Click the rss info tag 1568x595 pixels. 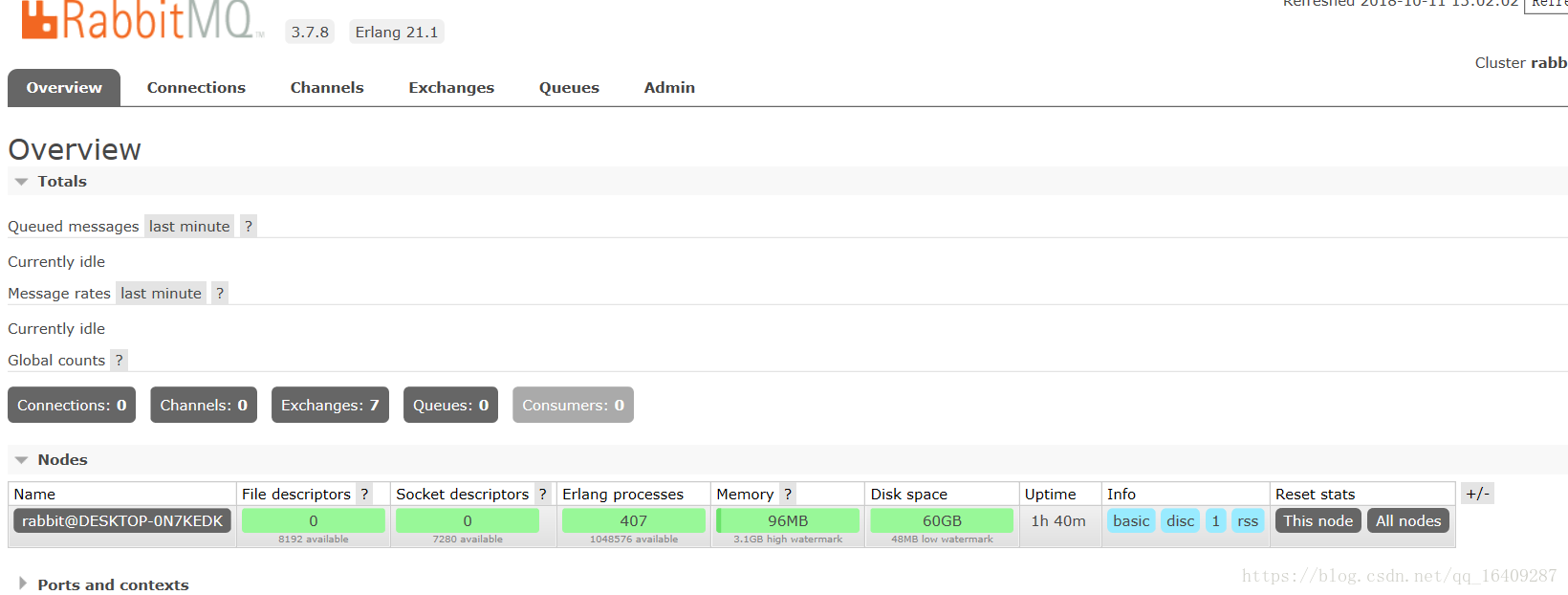[x=1248, y=521]
